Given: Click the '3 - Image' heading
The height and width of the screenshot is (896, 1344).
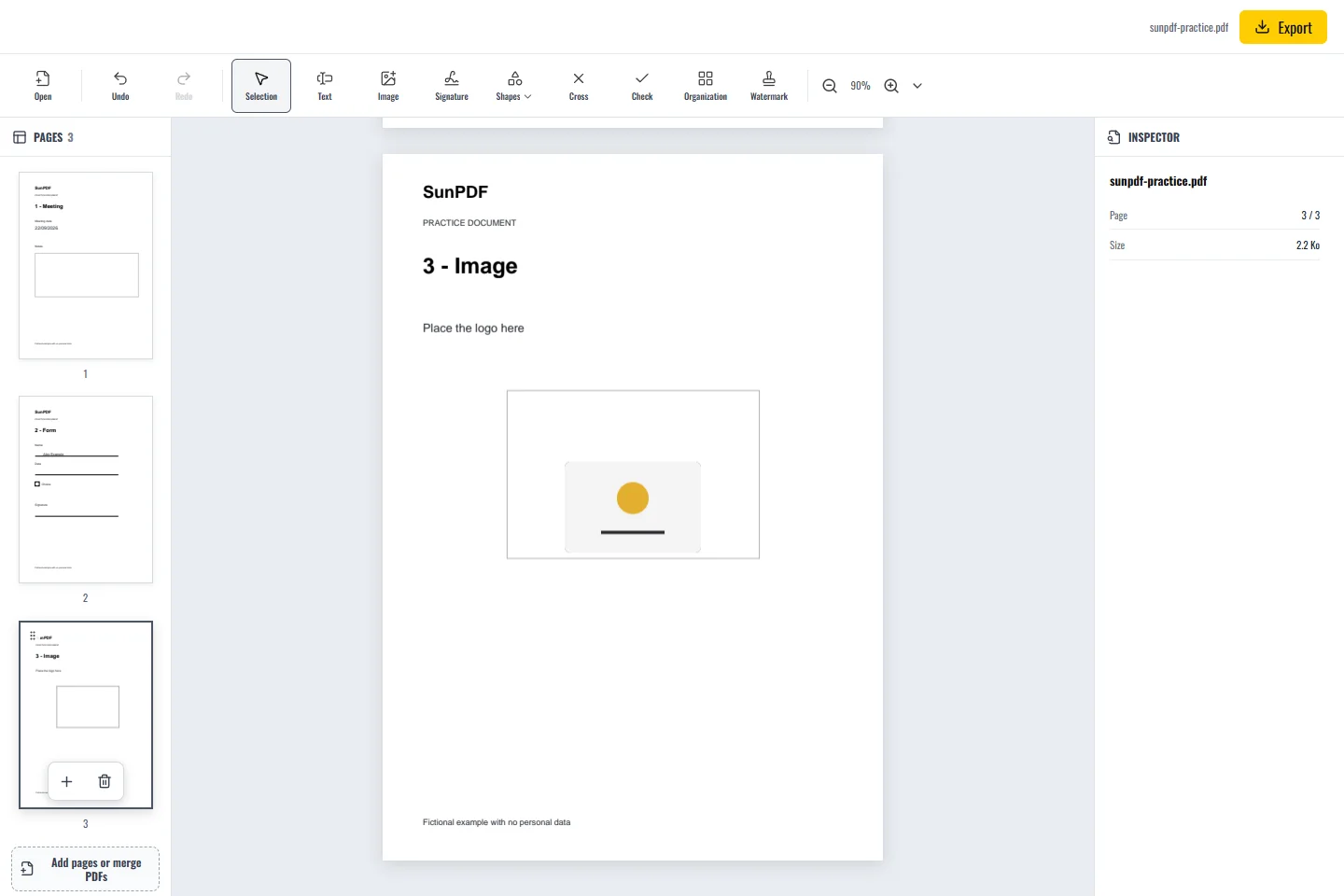Looking at the screenshot, I should (469, 266).
